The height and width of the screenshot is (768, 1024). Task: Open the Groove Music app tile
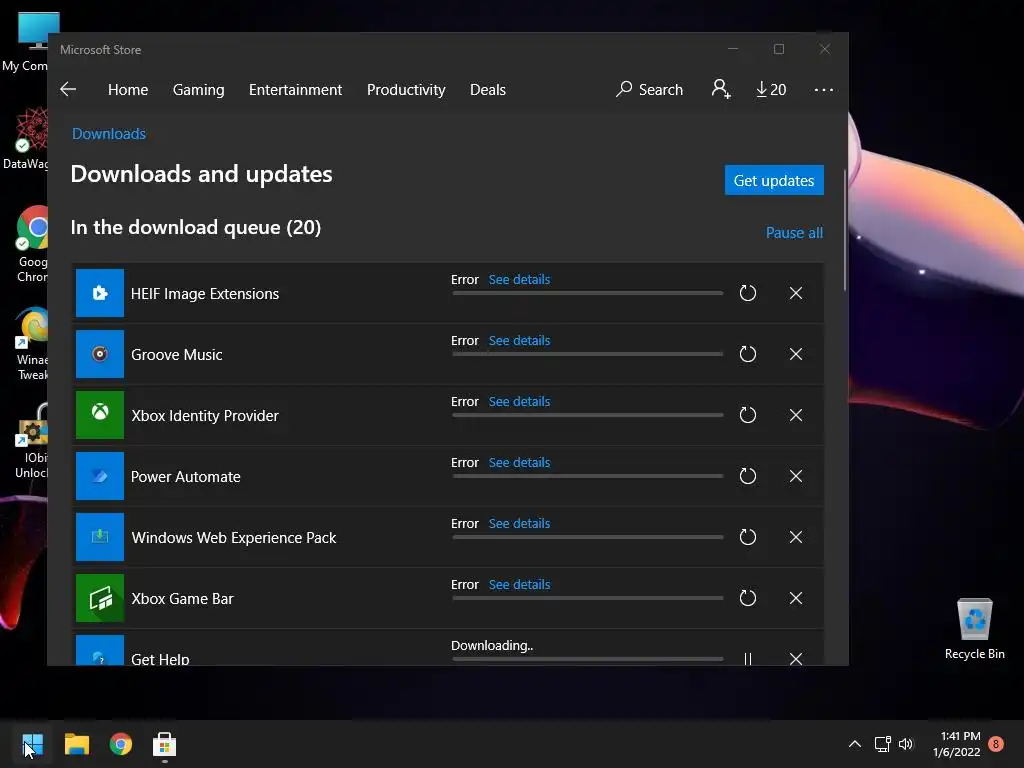(100, 354)
